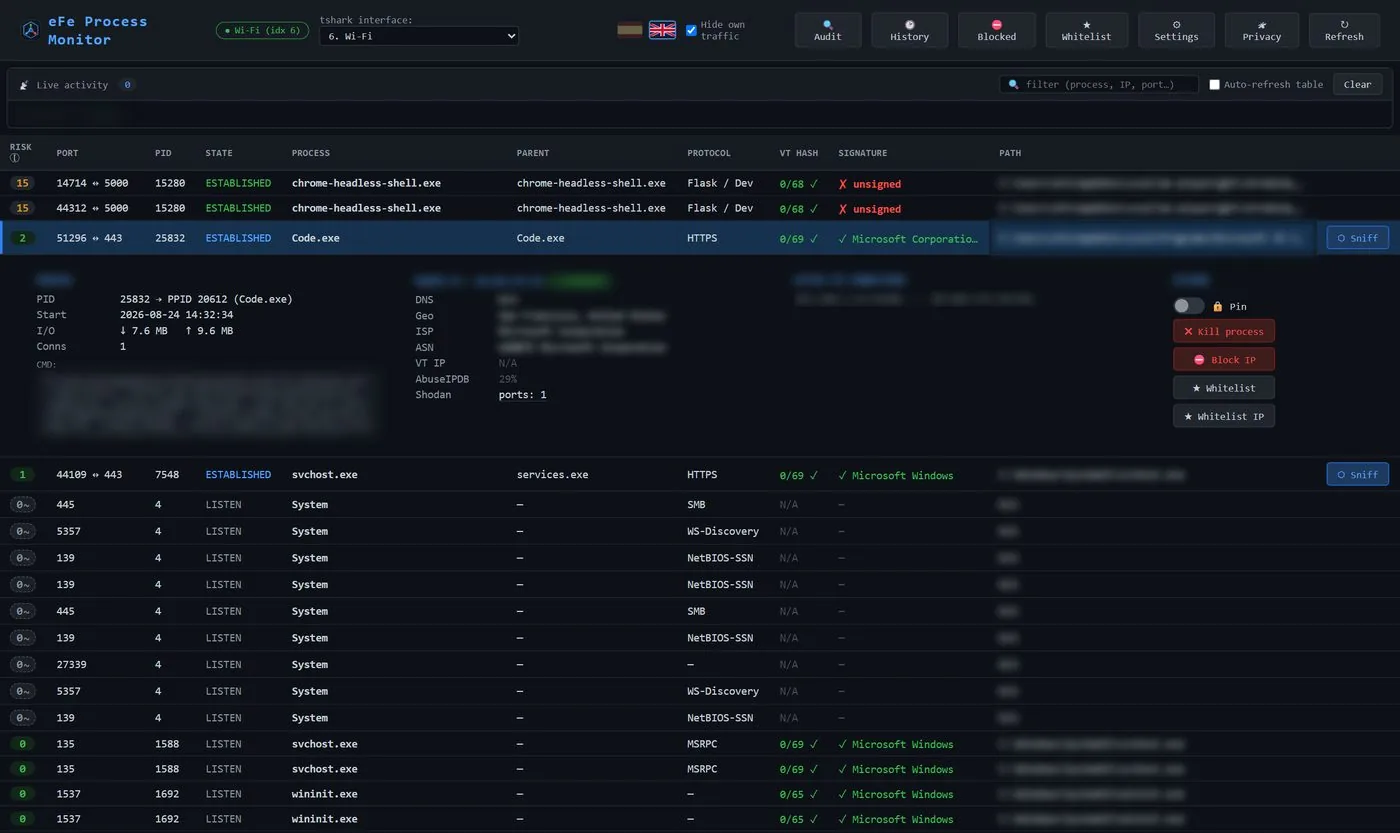Open the History view
This screenshot has height=833, width=1400.
[x=909, y=30]
